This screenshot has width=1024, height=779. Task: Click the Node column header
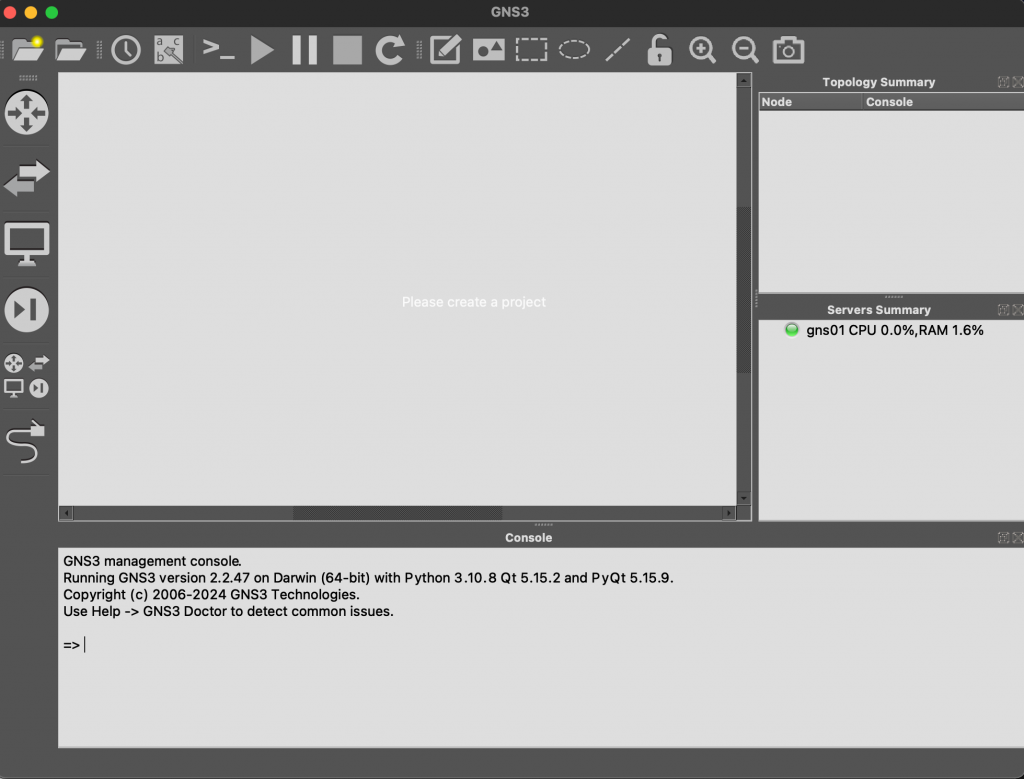[x=810, y=102]
